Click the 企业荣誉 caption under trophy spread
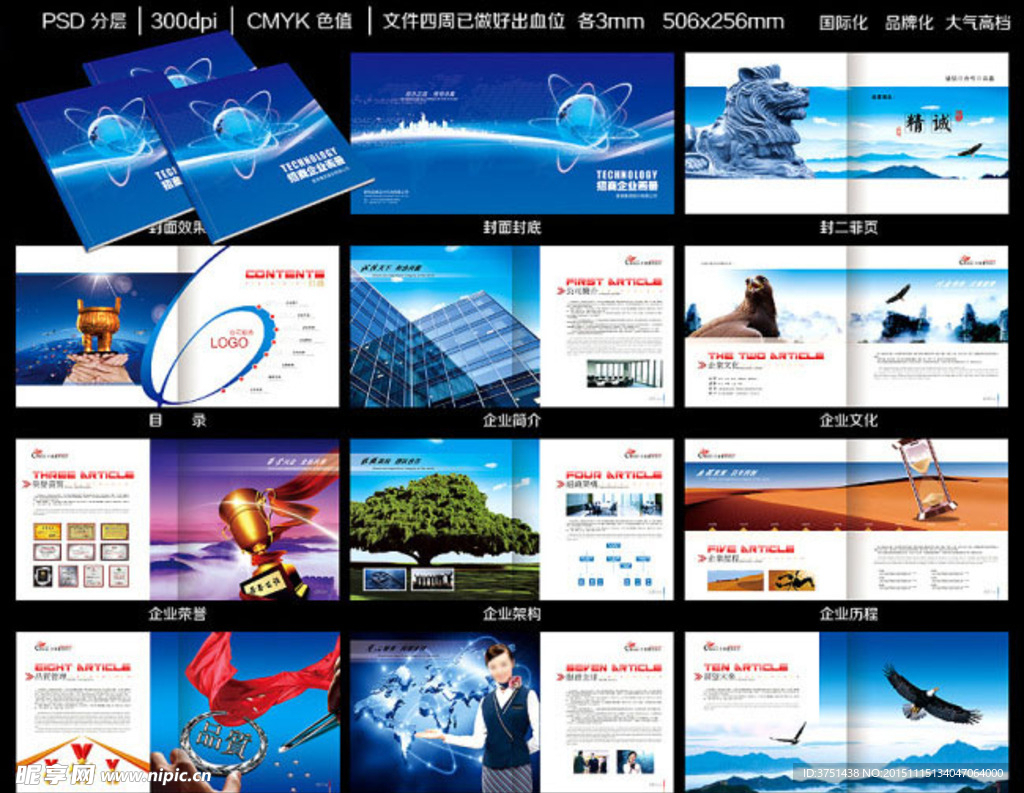Viewport: 1024px width, 793px height. [x=177, y=613]
